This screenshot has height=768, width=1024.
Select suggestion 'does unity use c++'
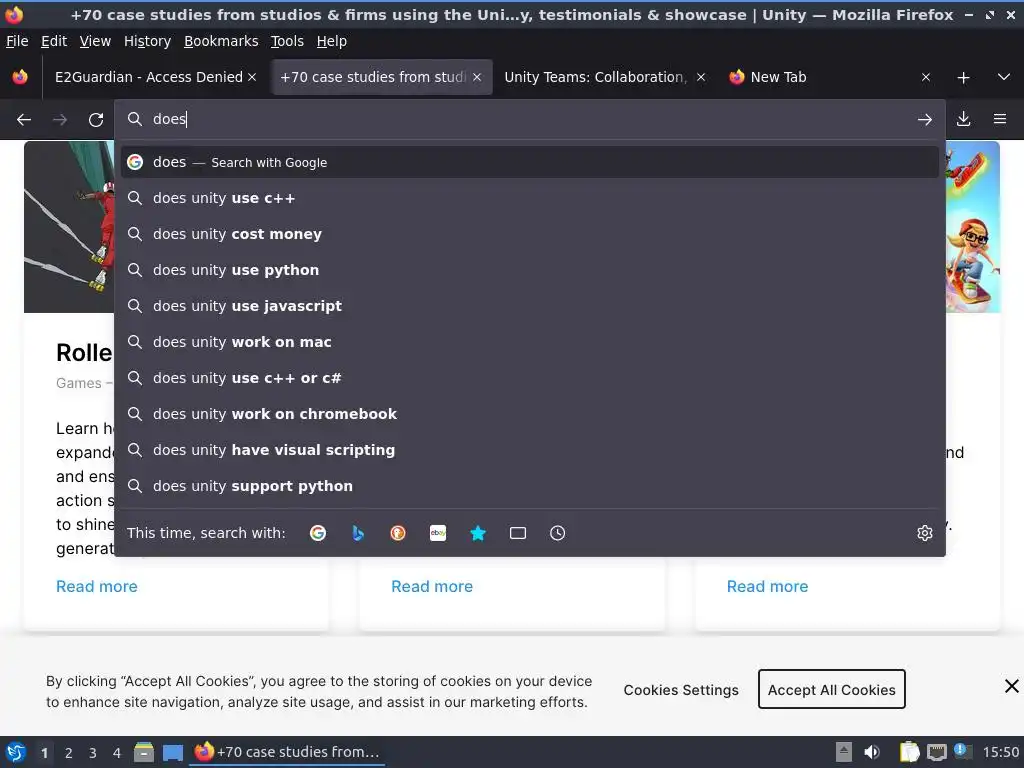[x=530, y=198]
